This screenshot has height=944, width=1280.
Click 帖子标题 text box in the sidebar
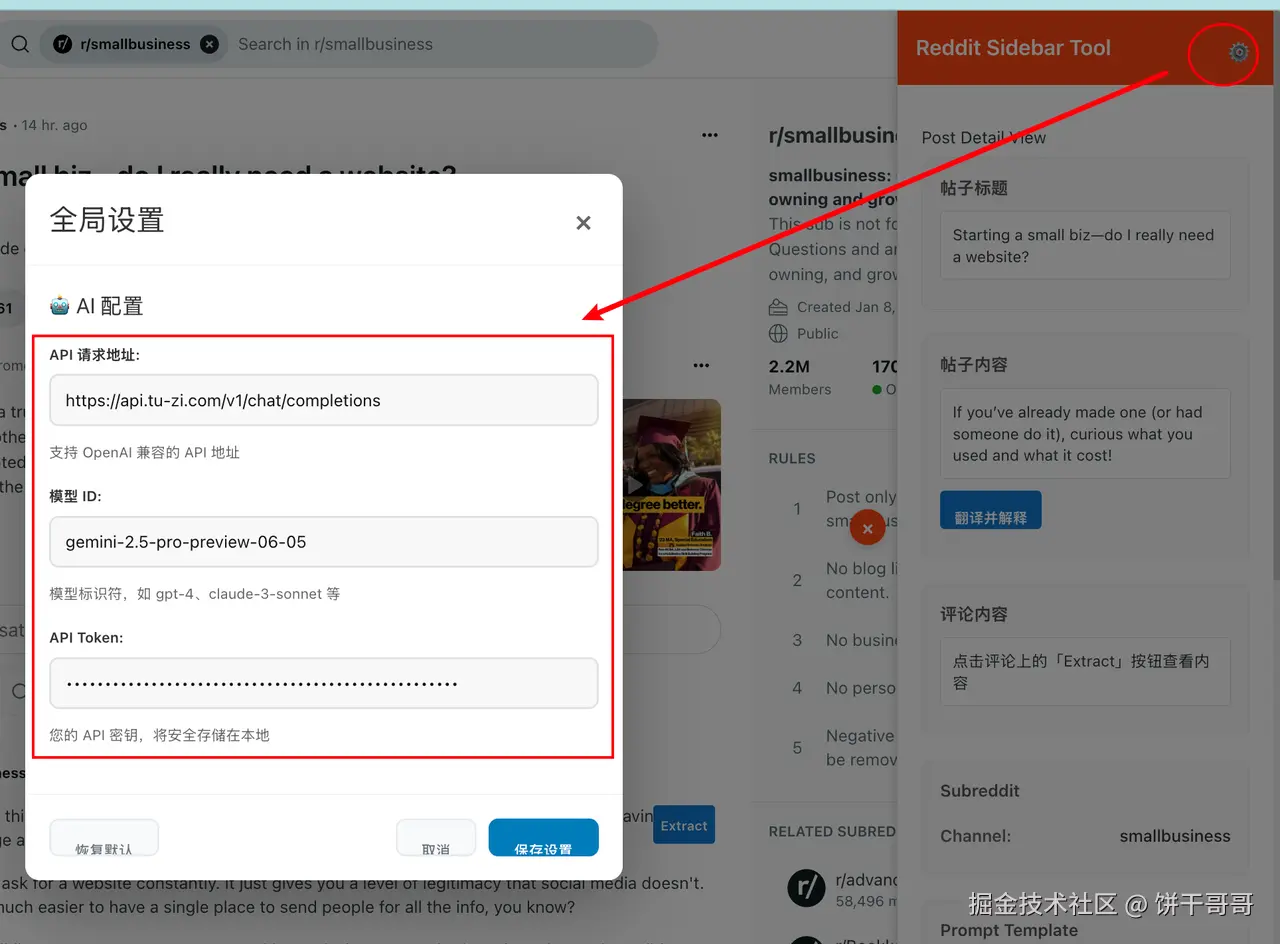[1085, 246]
